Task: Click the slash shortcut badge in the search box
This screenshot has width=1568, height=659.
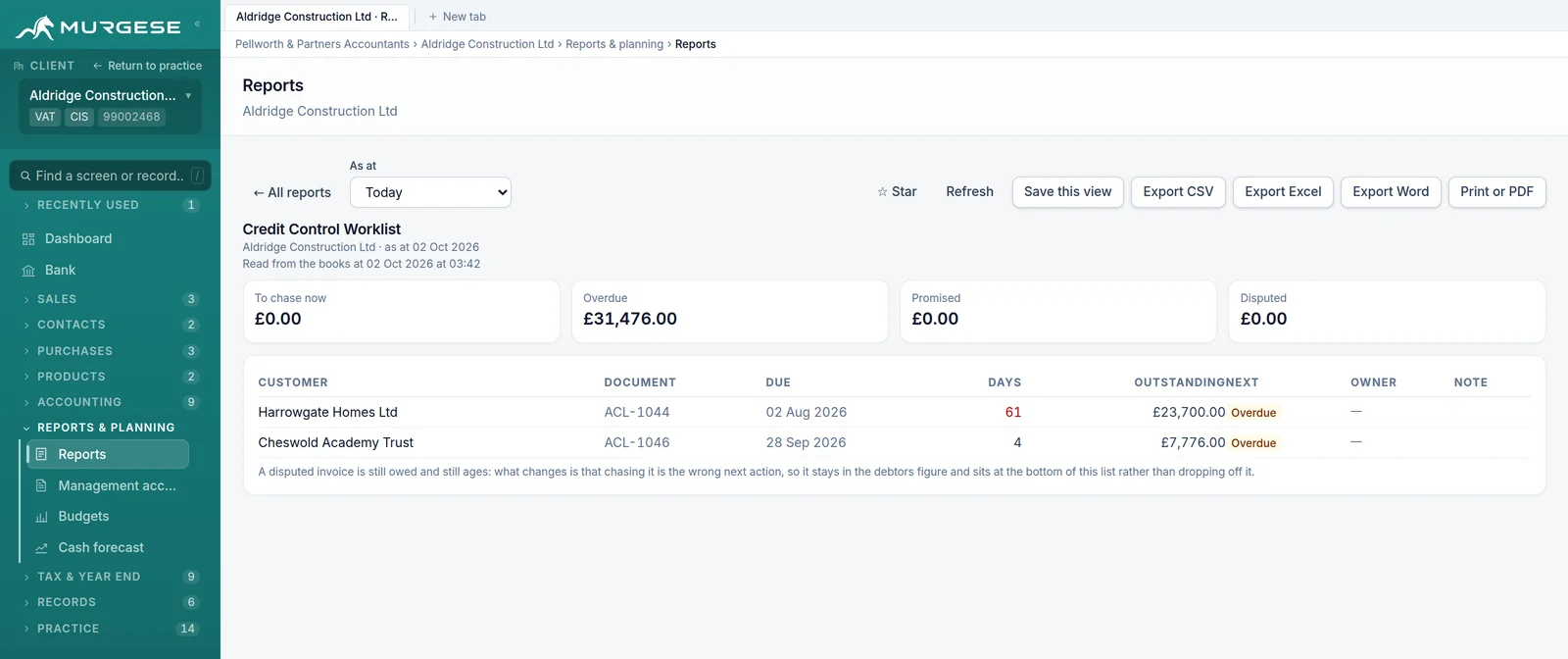Action: [197, 176]
